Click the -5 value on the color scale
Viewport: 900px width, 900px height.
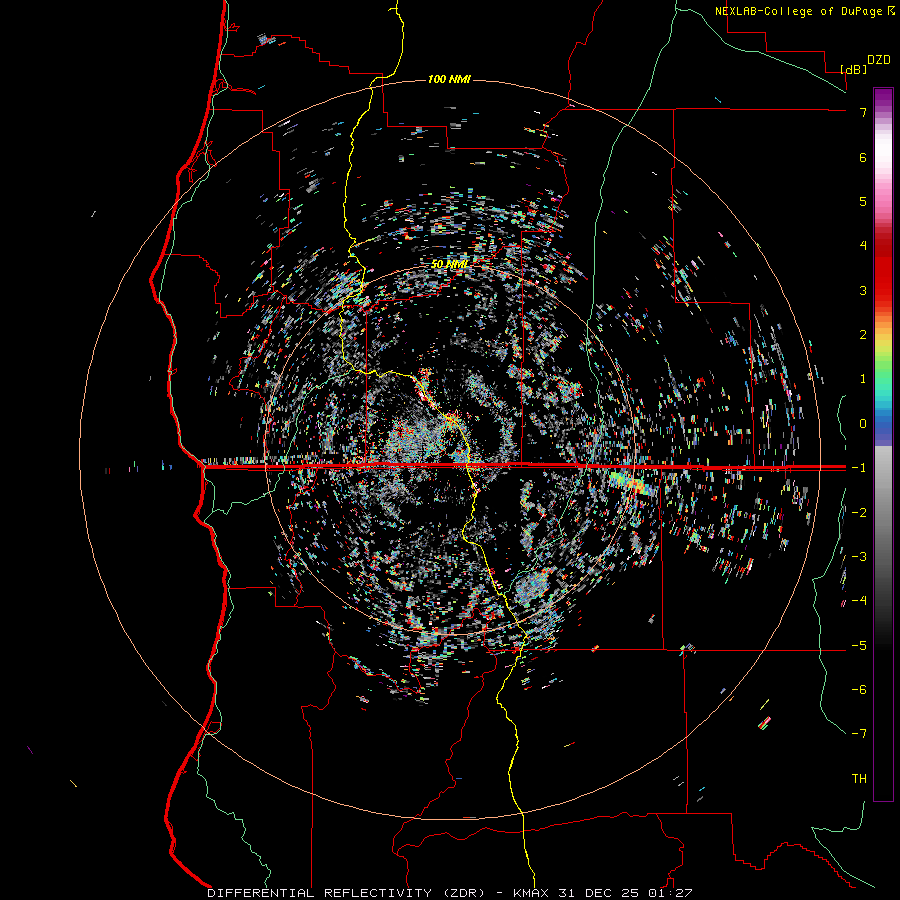point(859,646)
